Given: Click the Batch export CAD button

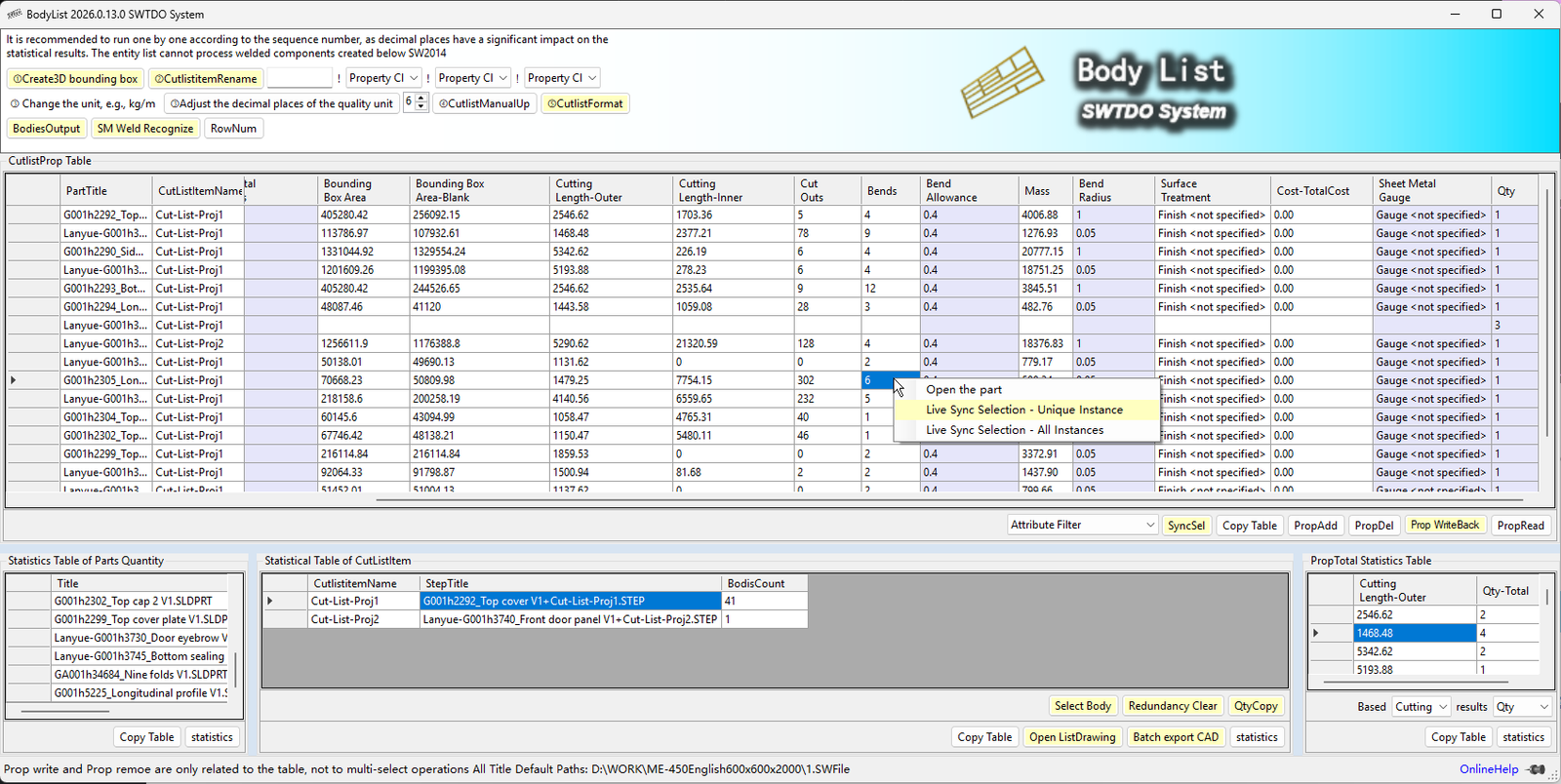Looking at the screenshot, I should pos(1176,737).
